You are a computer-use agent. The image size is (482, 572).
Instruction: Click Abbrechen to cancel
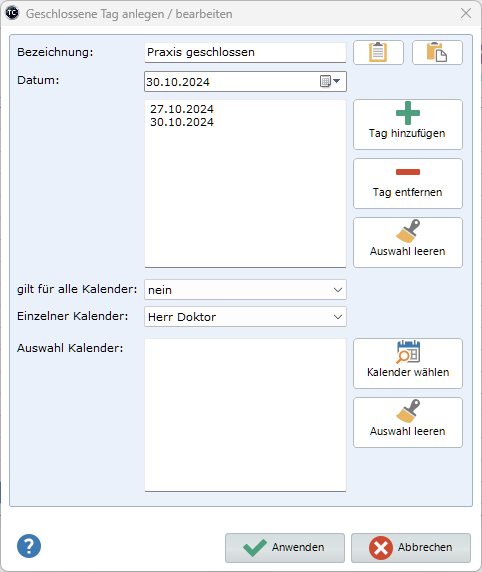click(x=411, y=548)
